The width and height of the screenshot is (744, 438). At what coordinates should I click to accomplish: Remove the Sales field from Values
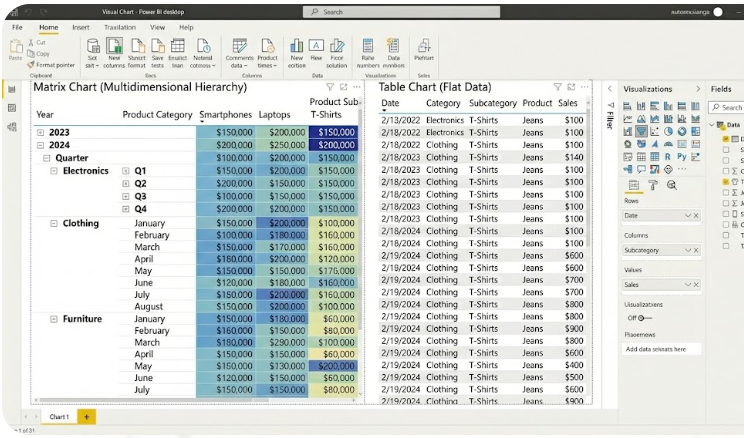(x=696, y=285)
